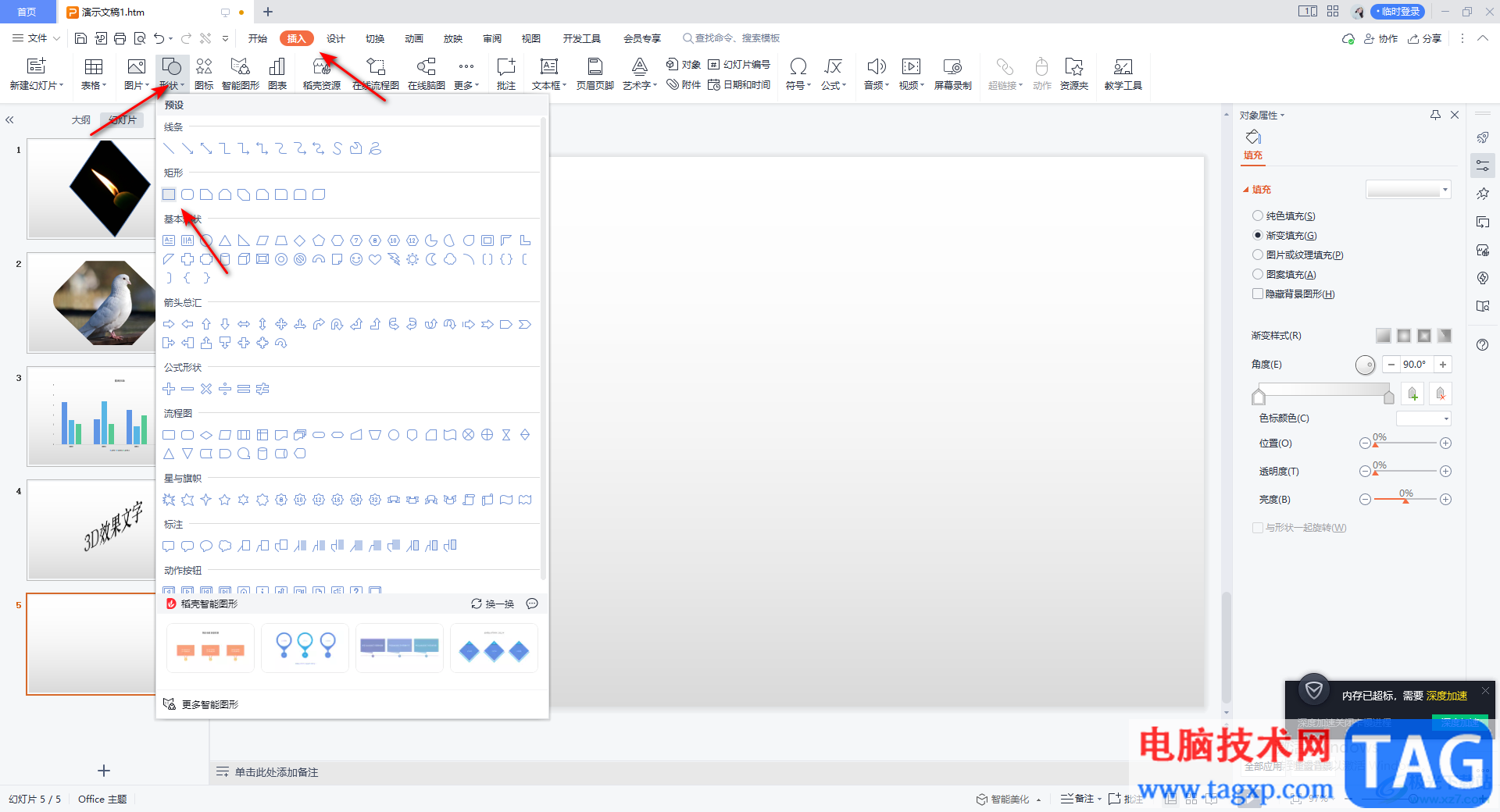
Task: Open print preview from the quick toolbar
Action: (140, 38)
